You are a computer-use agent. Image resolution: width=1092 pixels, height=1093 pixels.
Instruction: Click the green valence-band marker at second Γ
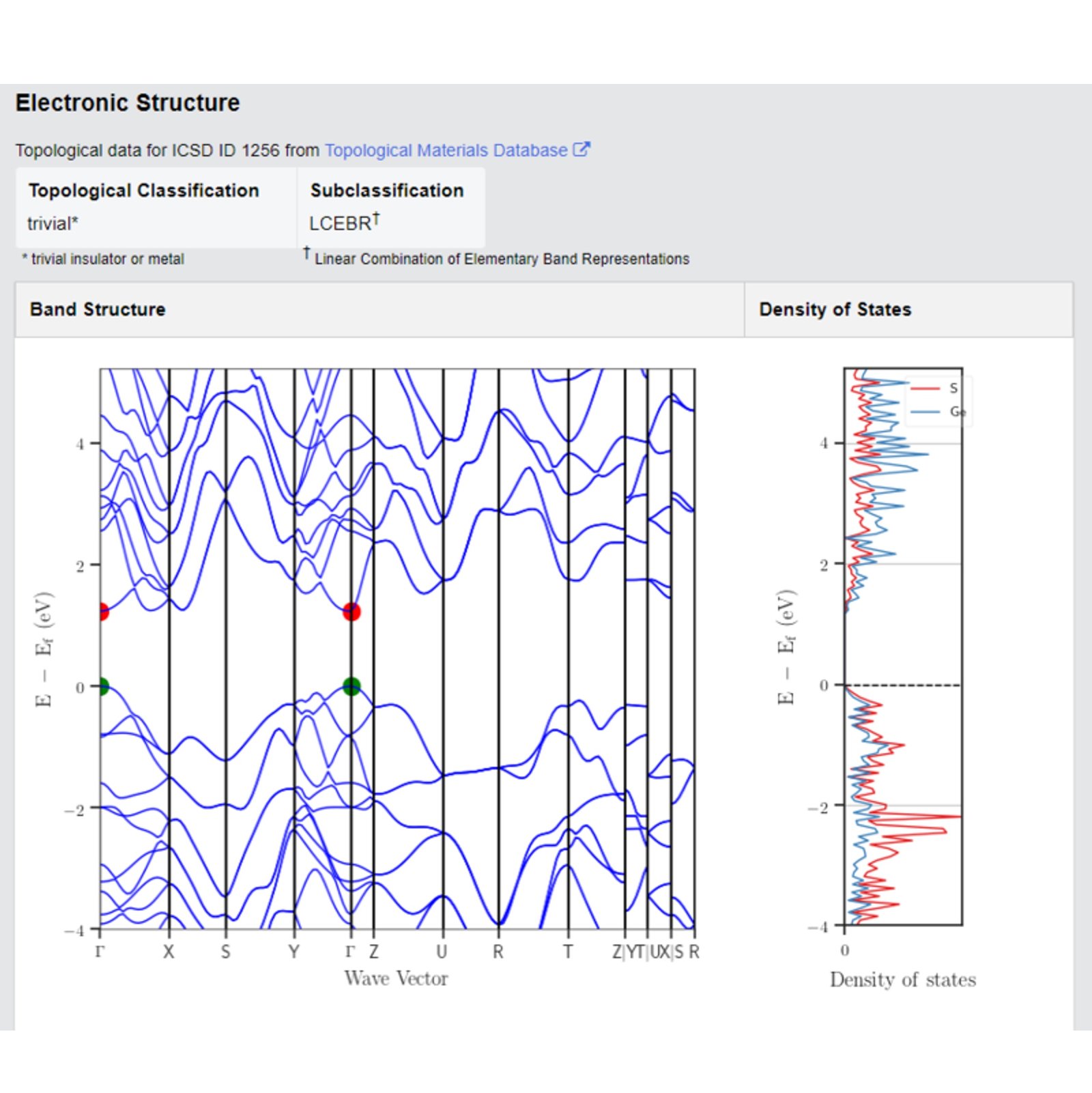[x=351, y=686]
